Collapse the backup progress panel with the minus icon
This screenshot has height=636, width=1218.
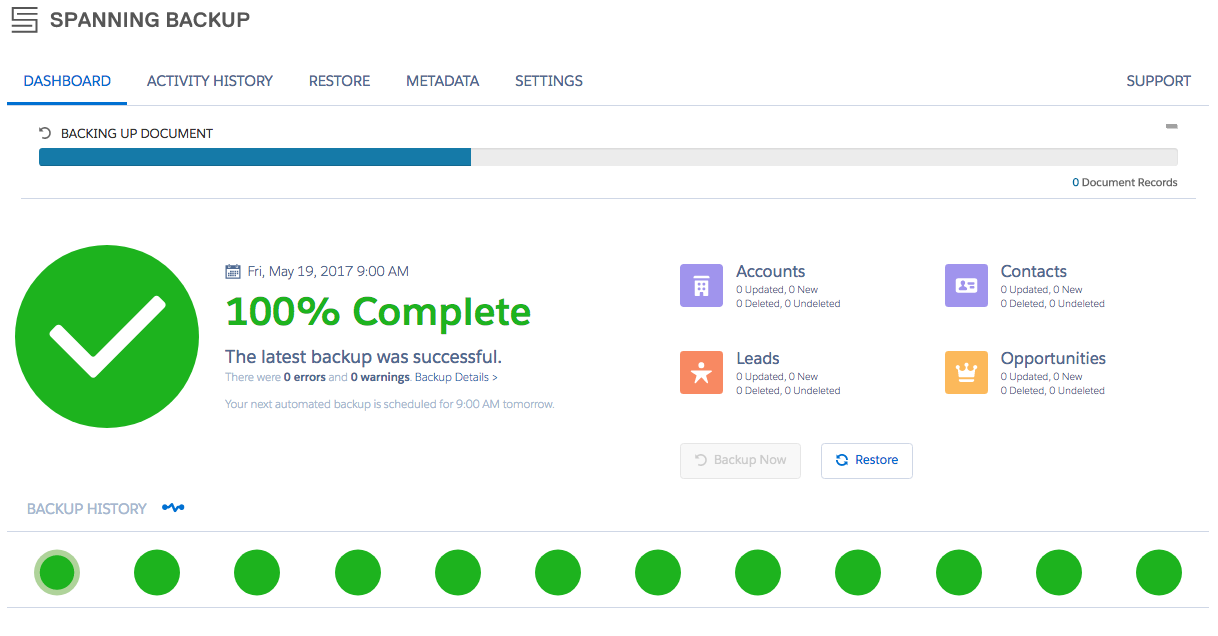click(1171, 127)
